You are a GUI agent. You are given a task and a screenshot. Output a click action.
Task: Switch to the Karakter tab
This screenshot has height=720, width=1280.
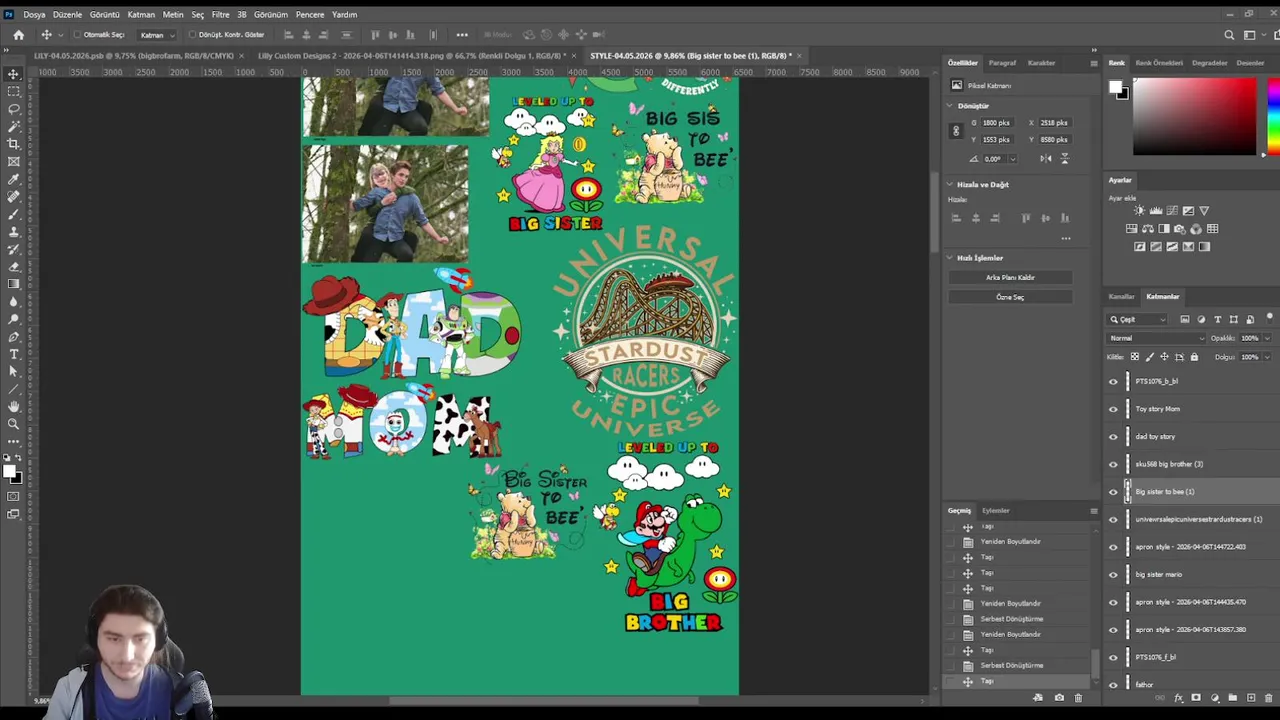[1041, 63]
